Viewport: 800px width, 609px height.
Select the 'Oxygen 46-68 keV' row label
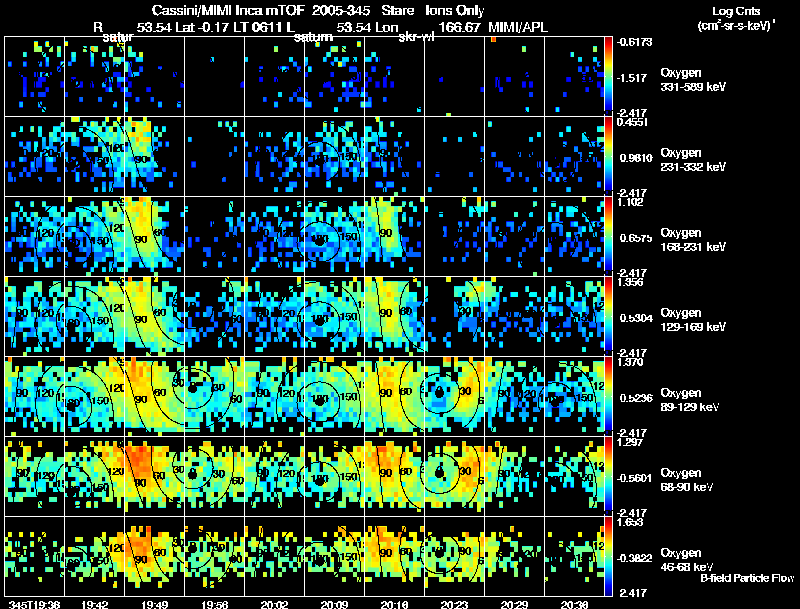(x=687, y=560)
